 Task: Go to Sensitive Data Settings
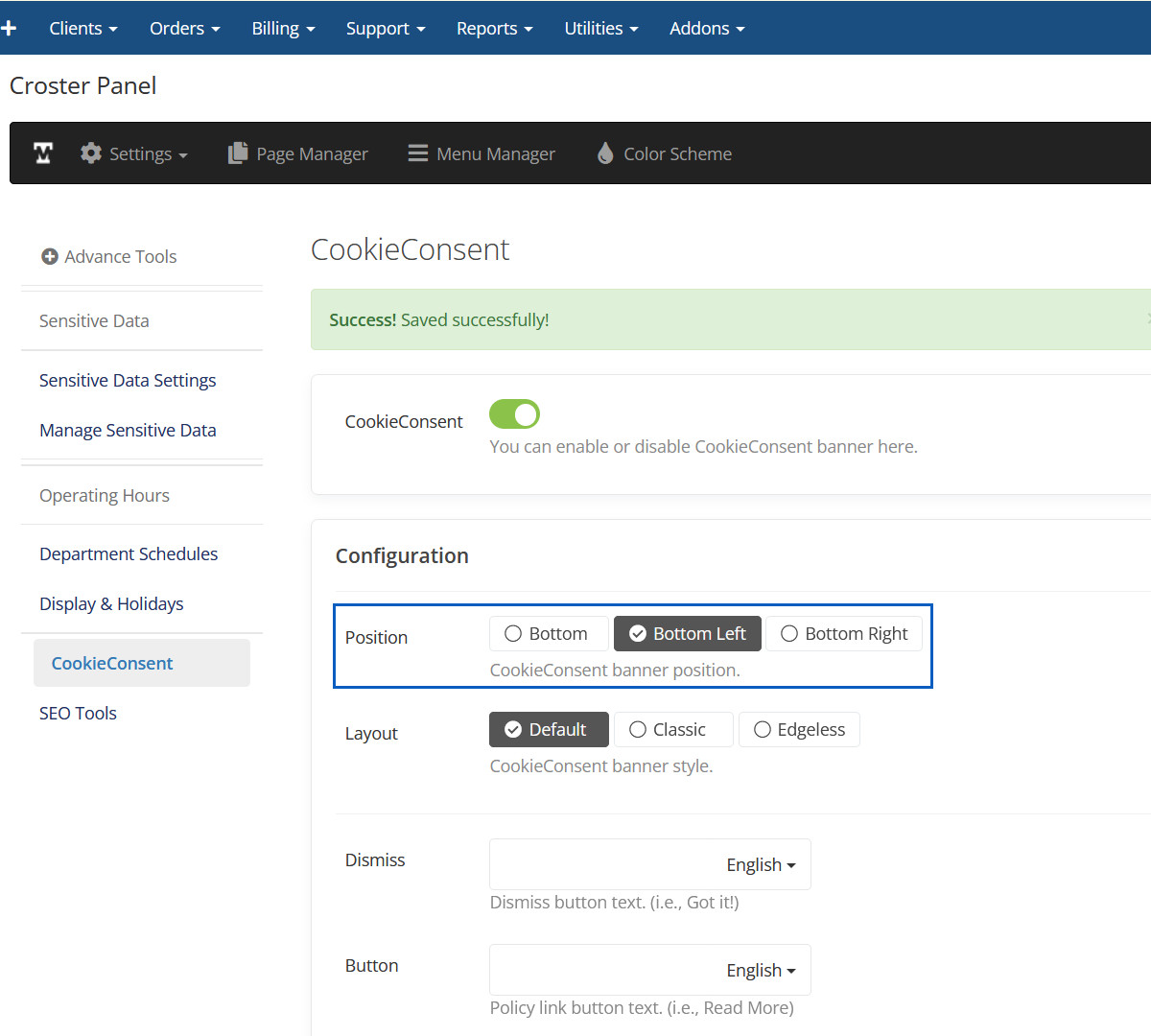[128, 381]
